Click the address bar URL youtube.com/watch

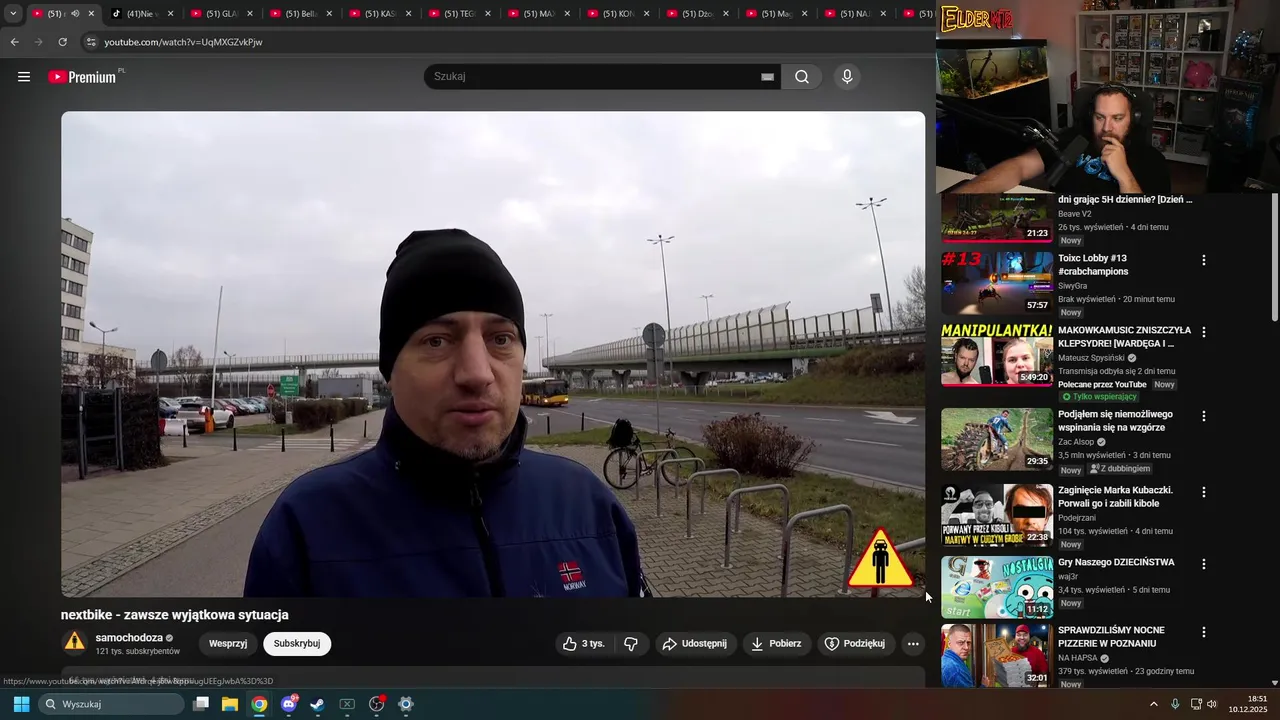(x=183, y=42)
